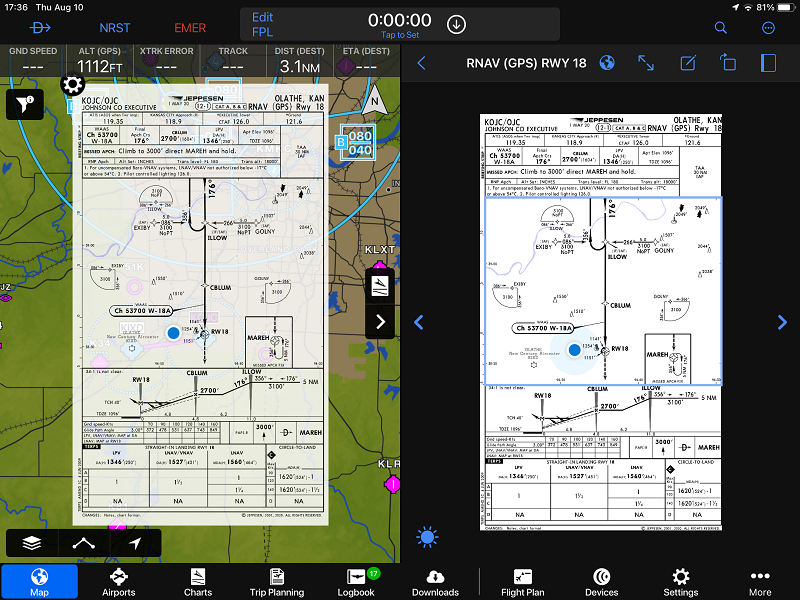The height and width of the screenshot is (600, 800).
Task: Open the more options ellipsis icon
Action: click(x=768, y=28)
